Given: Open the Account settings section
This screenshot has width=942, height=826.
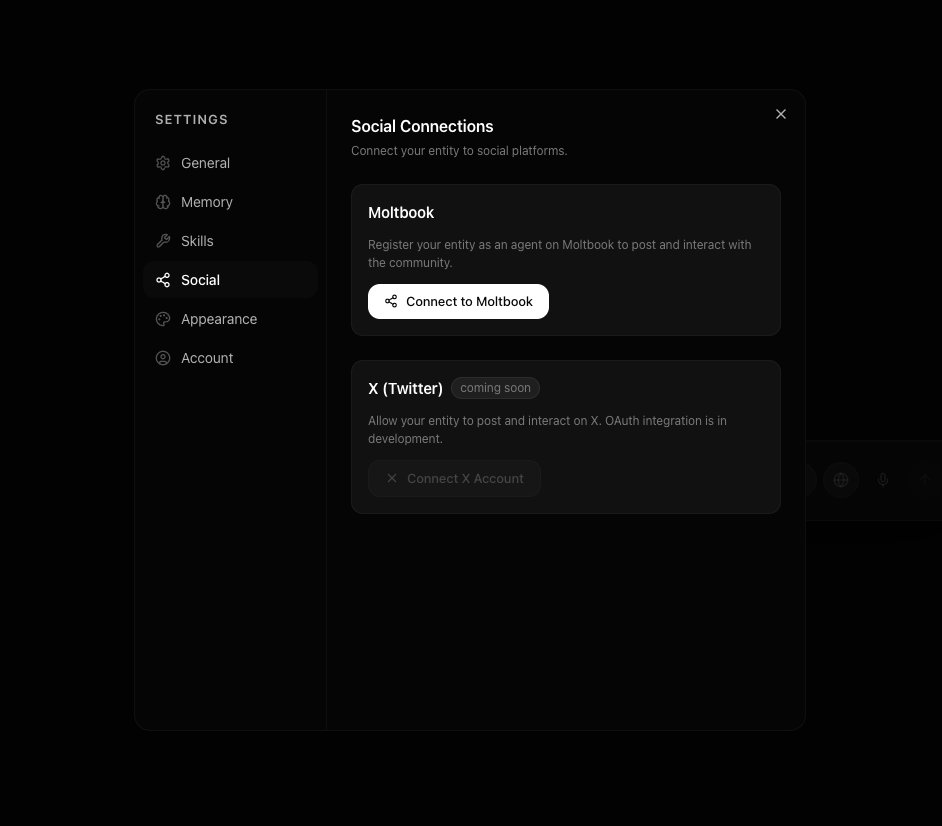Looking at the screenshot, I should (x=230, y=358).
